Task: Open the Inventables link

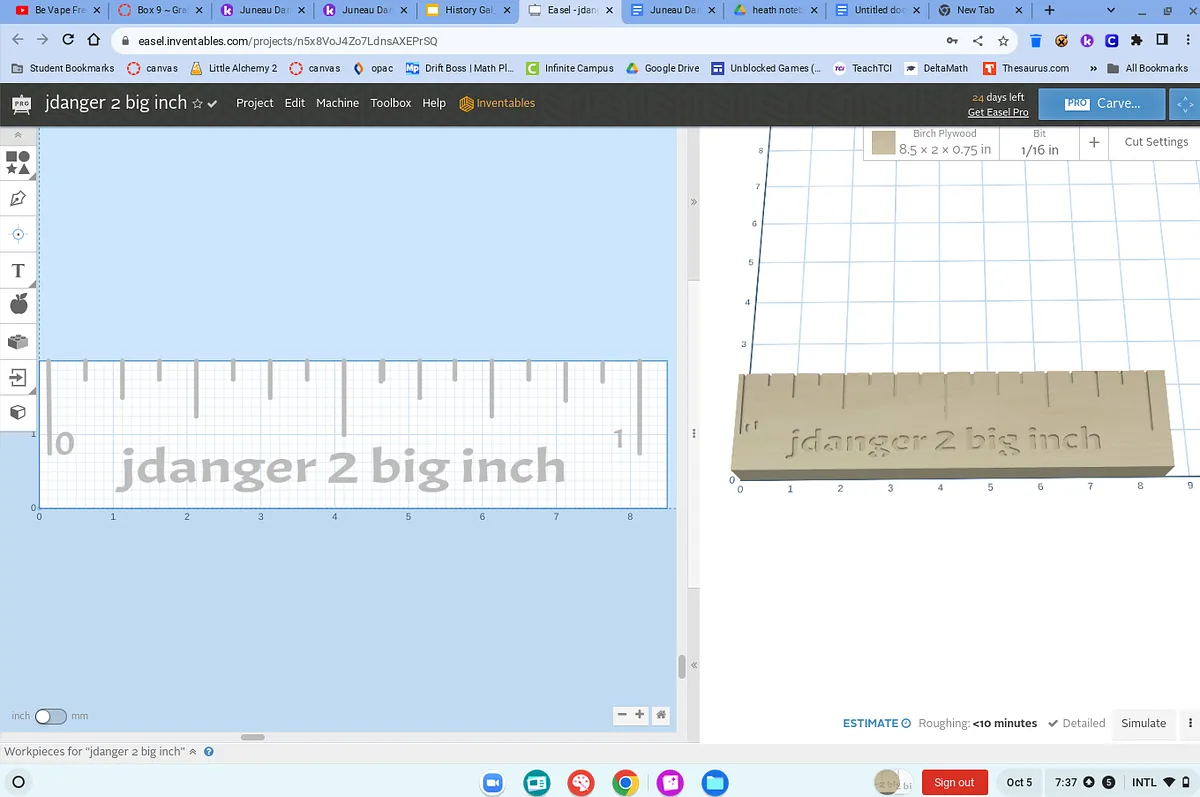Action: tap(497, 103)
